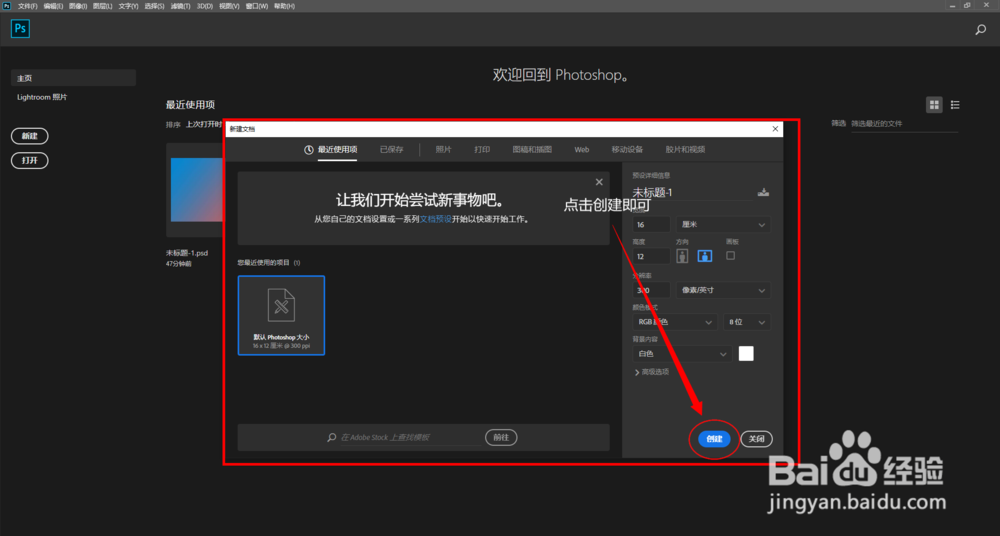
Task: Switch recent files to list view
Action: pyautogui.click(x=955, y=105)
